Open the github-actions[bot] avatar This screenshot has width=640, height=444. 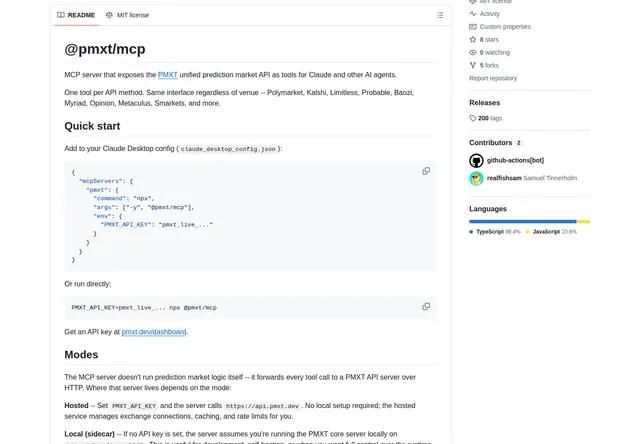coord(476,160)
